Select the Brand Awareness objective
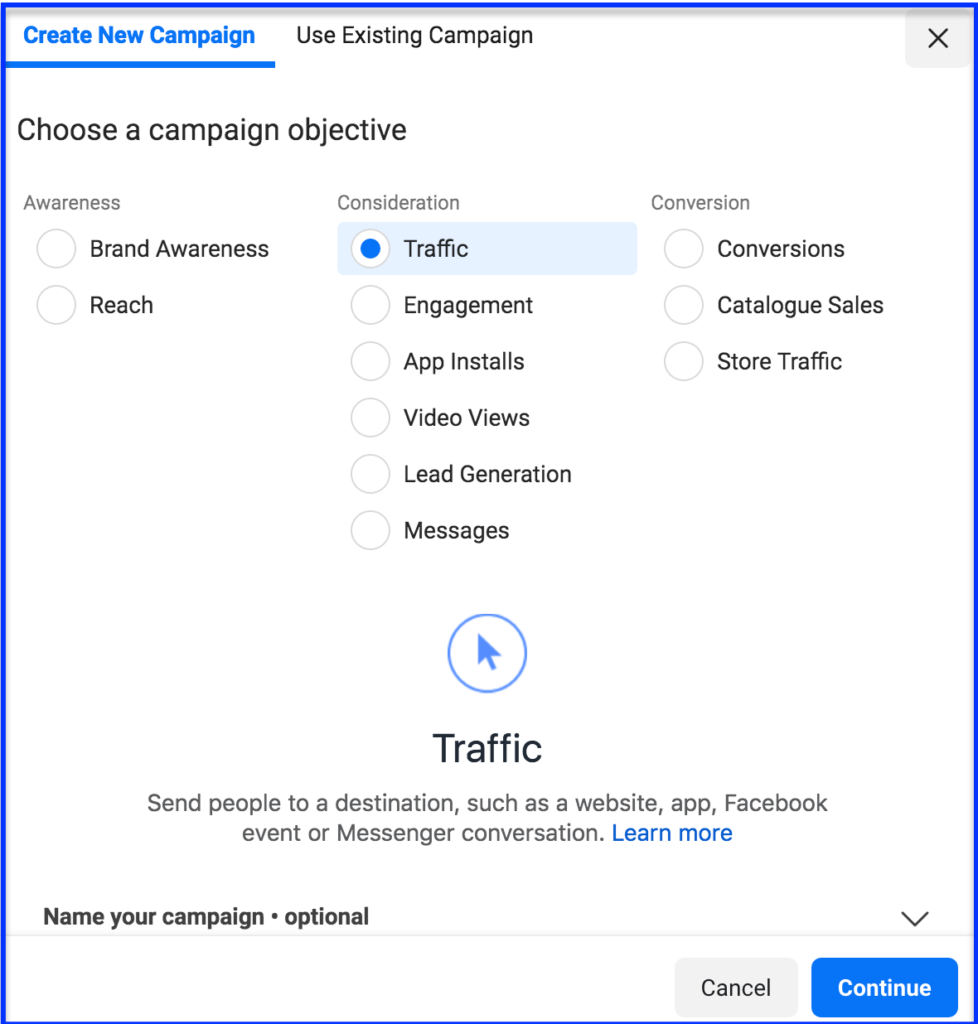 (x=57, y=249)
